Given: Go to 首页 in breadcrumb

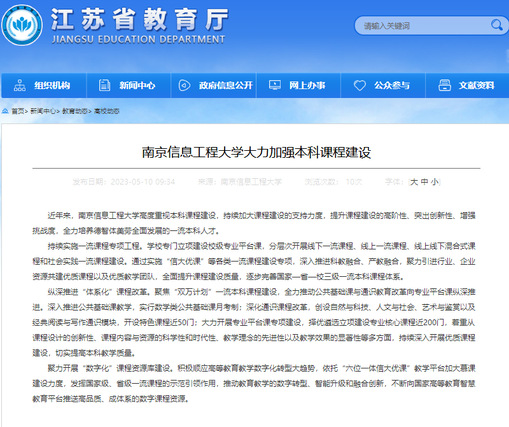Looking at the screenshot, I should tap(18, 111).
